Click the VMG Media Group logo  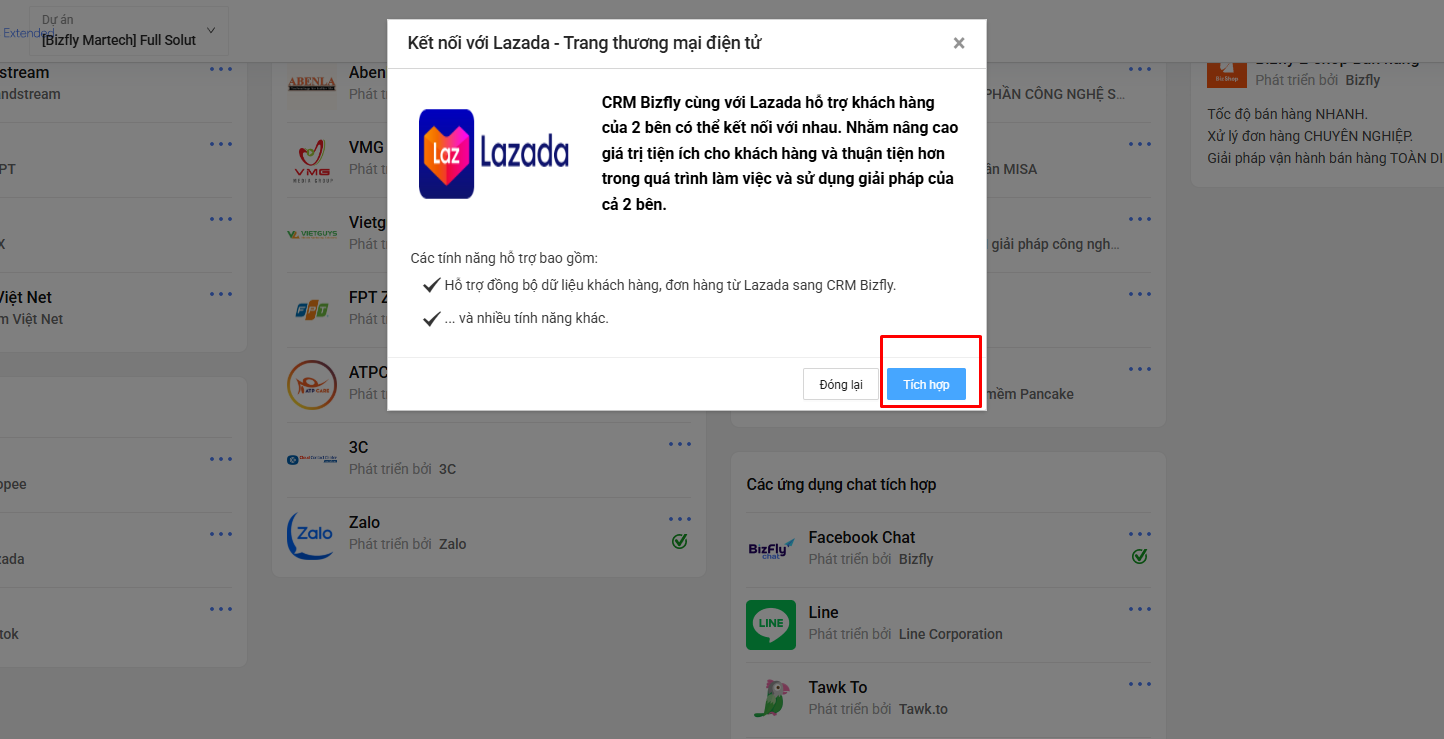click(x=311, y=161)
